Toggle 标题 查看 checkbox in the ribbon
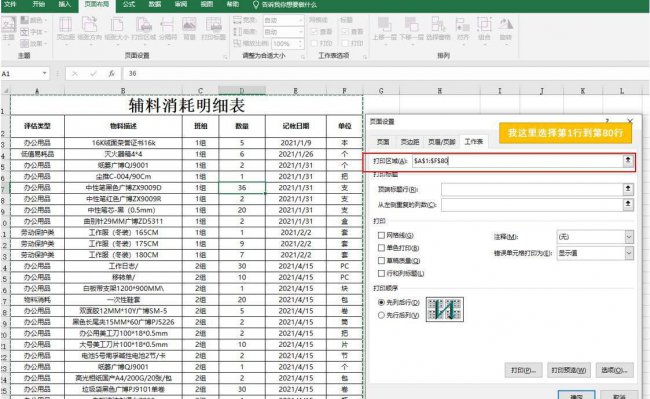650x399 pixels. pyautogui.click(x=344, y=31)
